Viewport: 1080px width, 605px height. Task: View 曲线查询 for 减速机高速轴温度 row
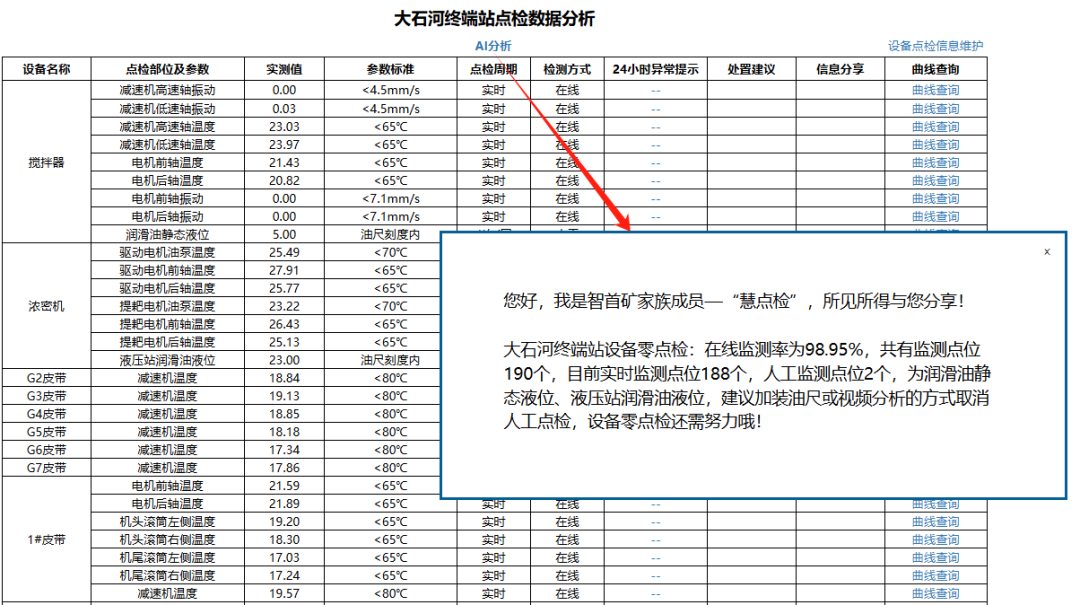[935, 126]
